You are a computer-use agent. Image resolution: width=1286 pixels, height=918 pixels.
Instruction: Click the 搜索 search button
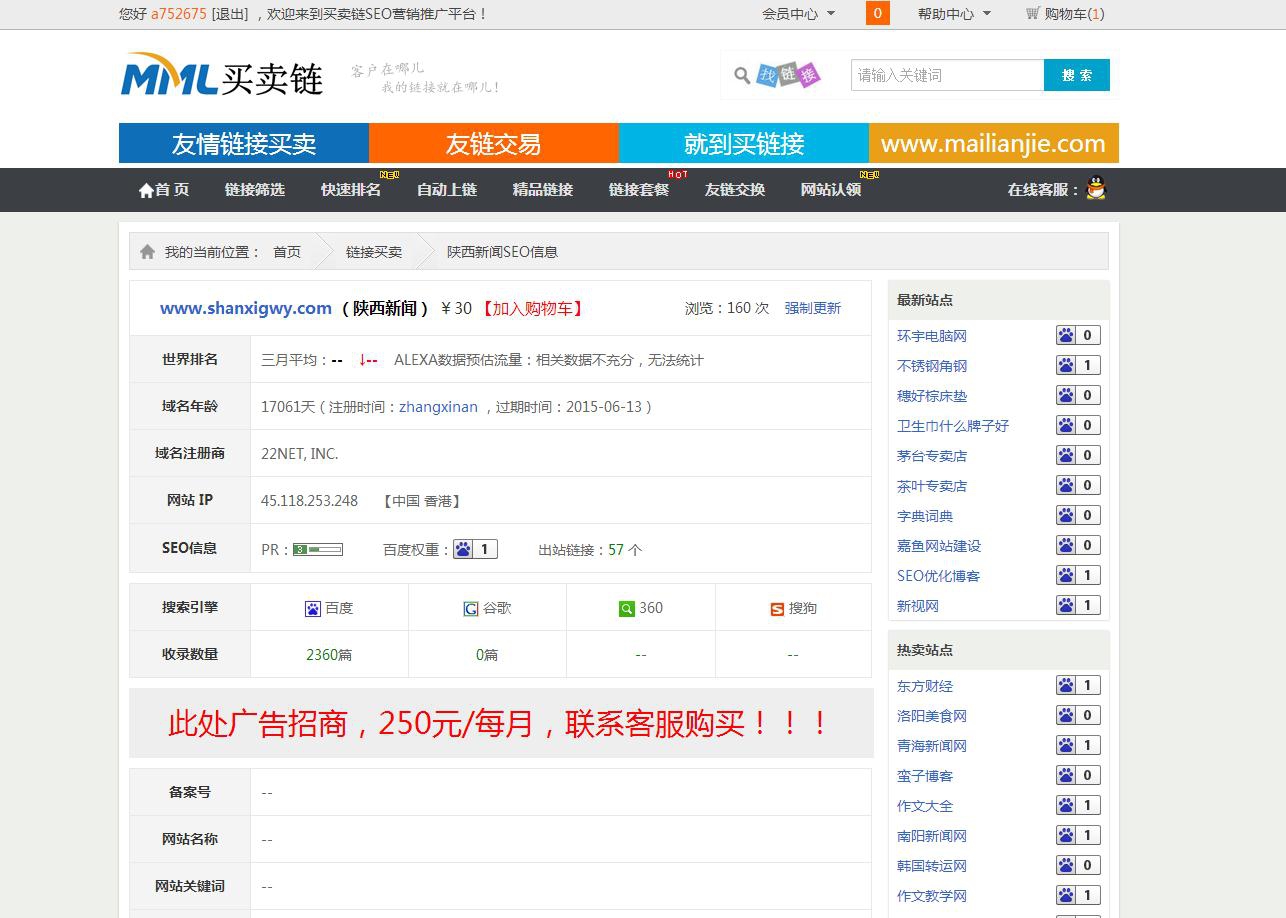coord(1077,75)
